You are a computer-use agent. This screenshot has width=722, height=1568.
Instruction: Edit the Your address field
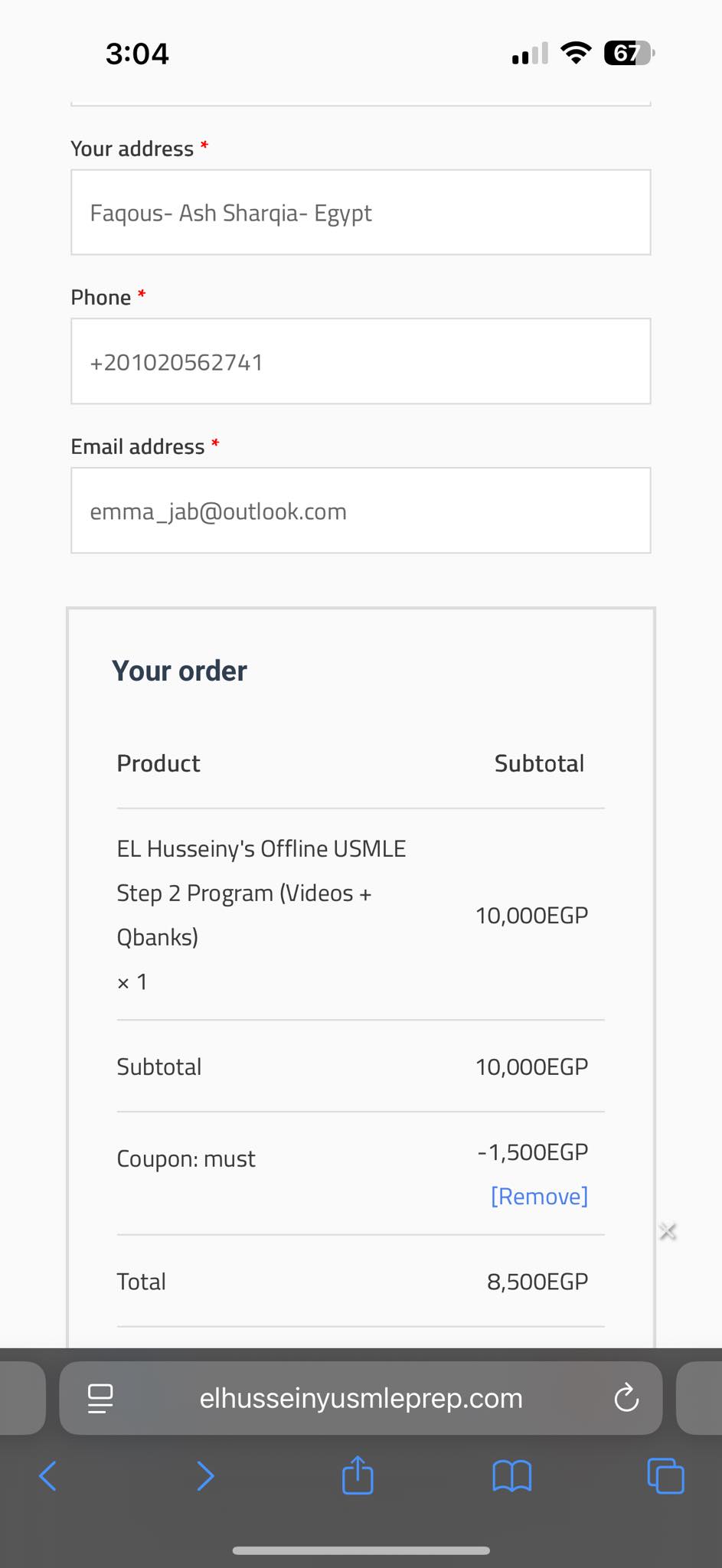pos(361,212)
